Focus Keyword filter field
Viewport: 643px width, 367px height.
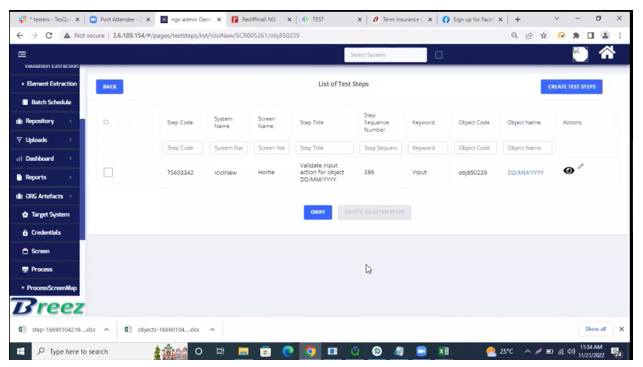427,148
